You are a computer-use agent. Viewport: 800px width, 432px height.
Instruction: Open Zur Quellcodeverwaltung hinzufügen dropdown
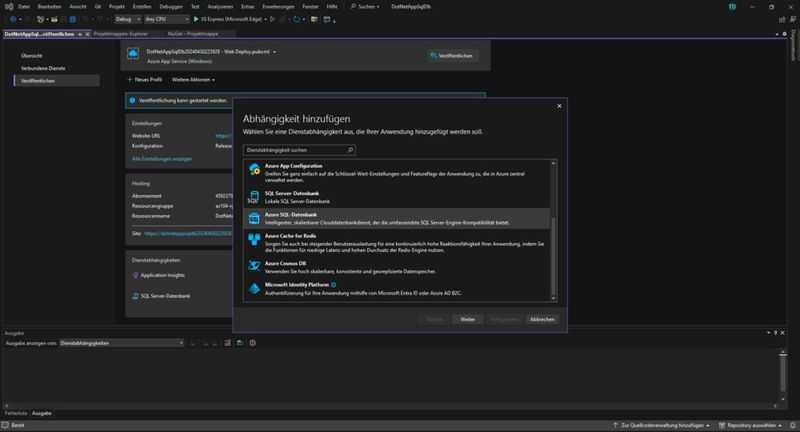[661, 425]
